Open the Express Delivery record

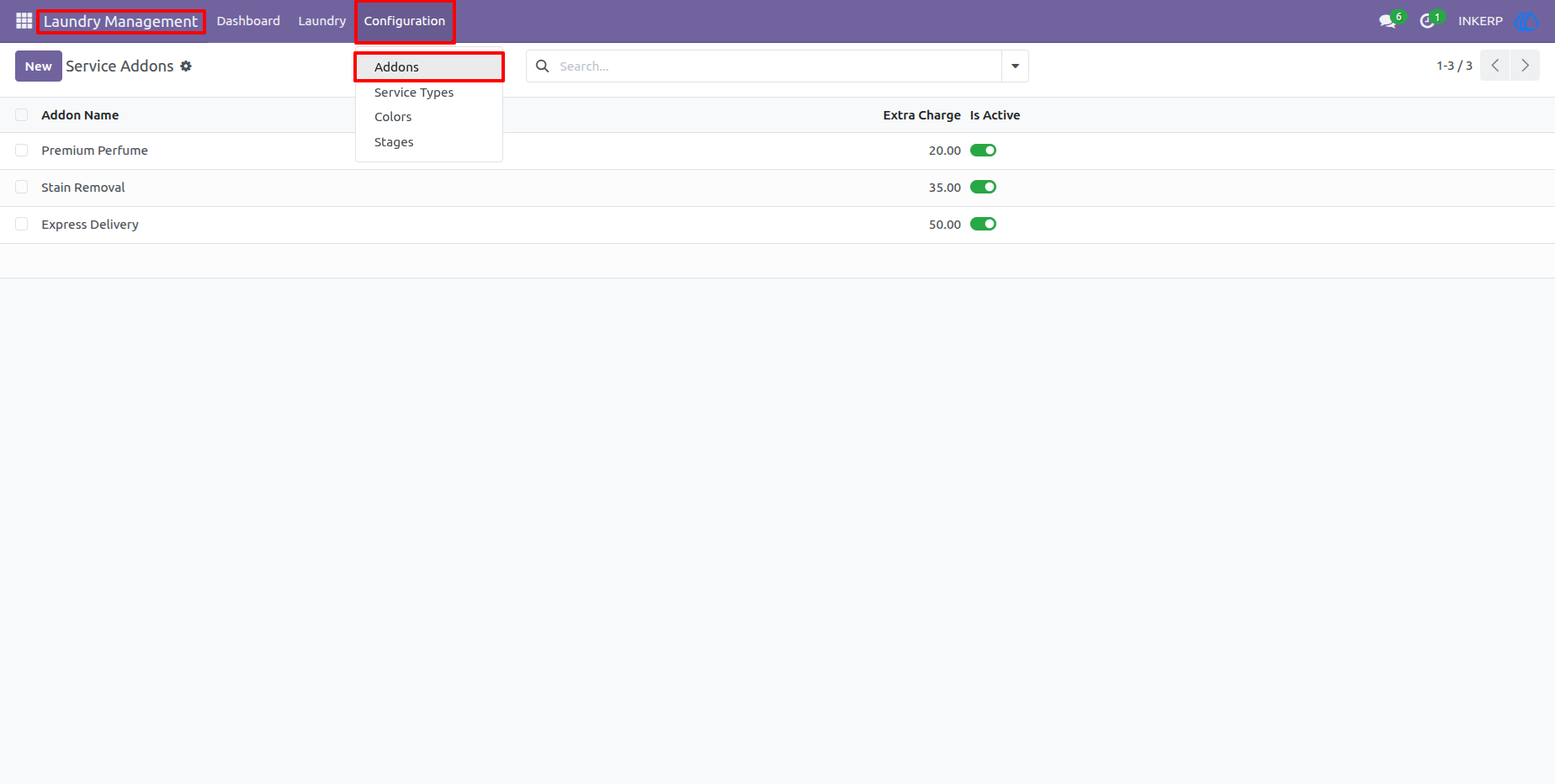[x=90, y=225]
